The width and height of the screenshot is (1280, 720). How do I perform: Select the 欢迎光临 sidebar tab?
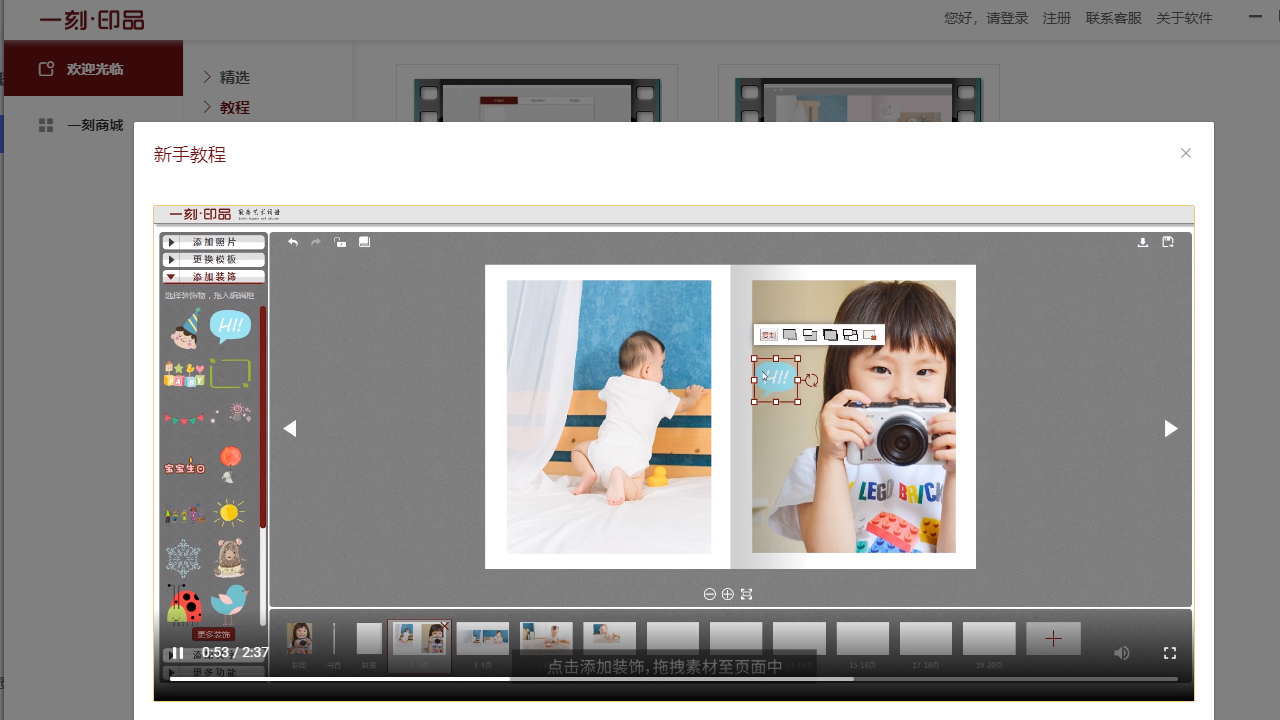coord(94,69)
